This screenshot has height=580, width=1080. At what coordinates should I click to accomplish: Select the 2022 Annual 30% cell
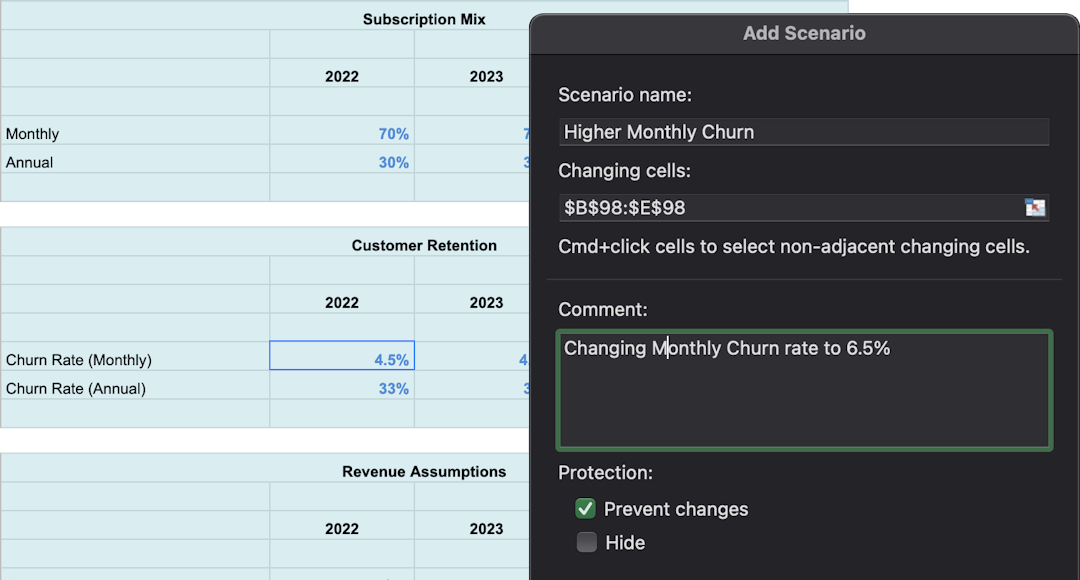pyautogui.click(x=342, y=162)
